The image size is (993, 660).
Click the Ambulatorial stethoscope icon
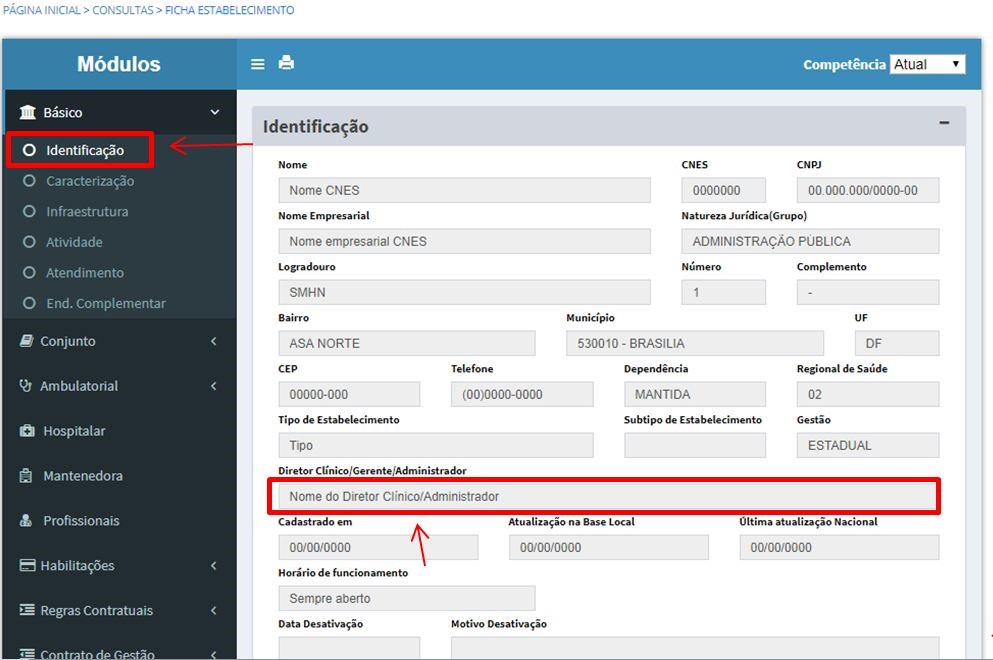coord(27,386)
